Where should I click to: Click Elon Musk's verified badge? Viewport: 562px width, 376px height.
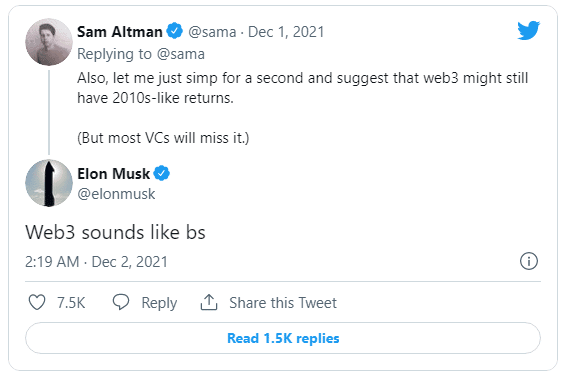162,173
